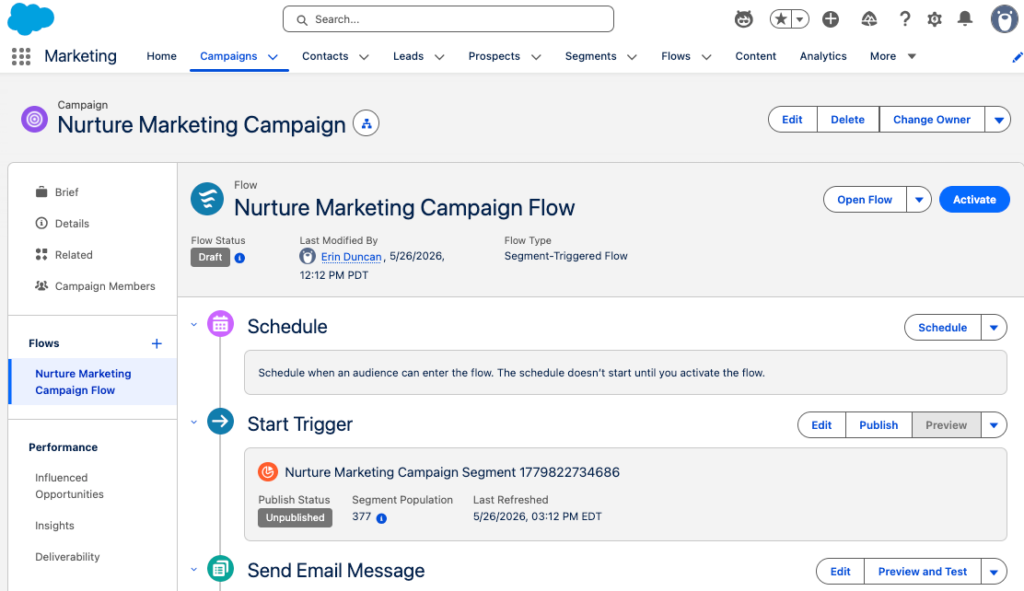Click the Start Trigger Edit button

(x=822, y=425)
